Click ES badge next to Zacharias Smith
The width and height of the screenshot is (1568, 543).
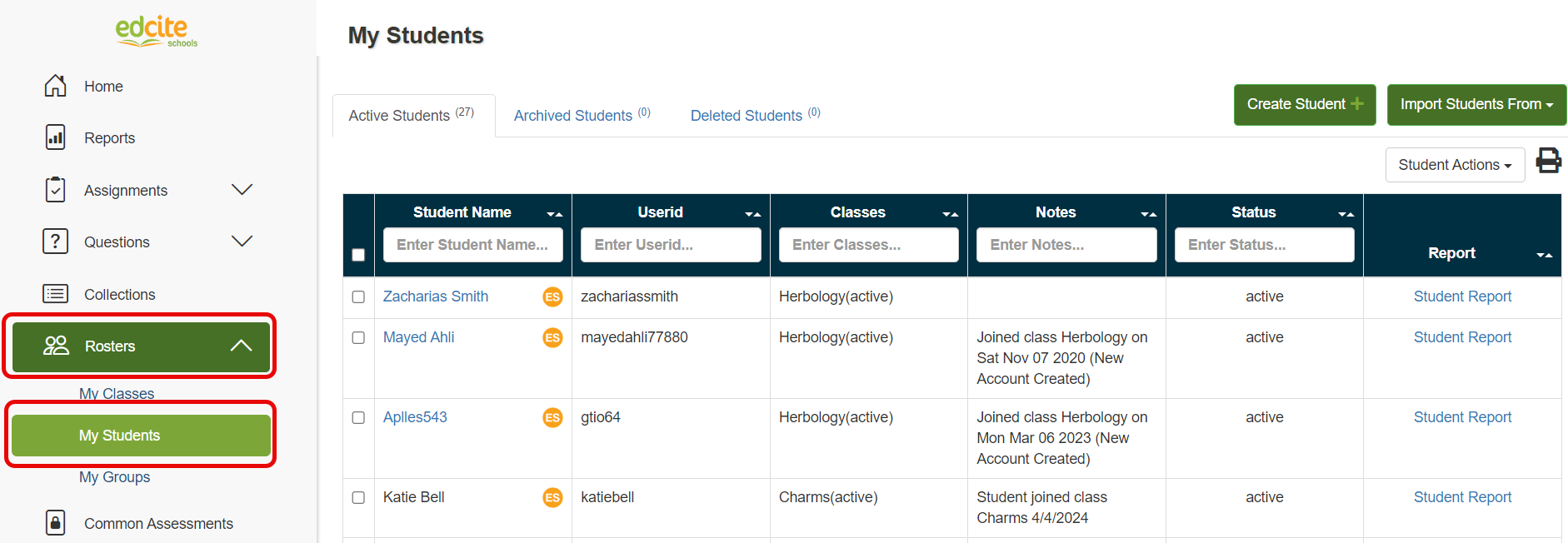[x=552, y=296]
